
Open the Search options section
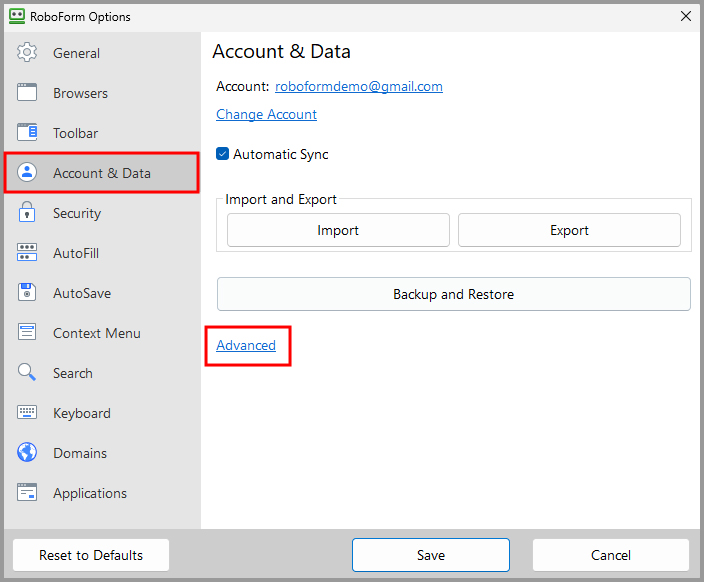(x=103, y=373)
